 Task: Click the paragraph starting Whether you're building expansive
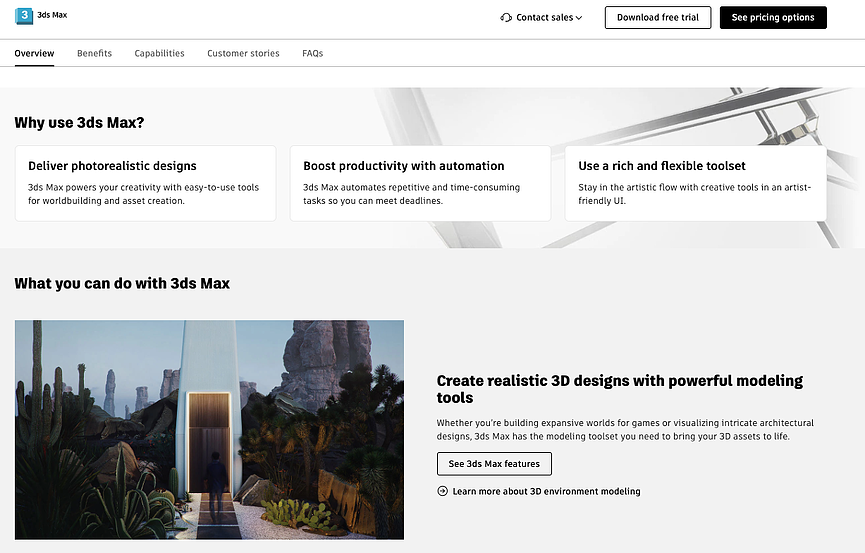tap(625, 429)
